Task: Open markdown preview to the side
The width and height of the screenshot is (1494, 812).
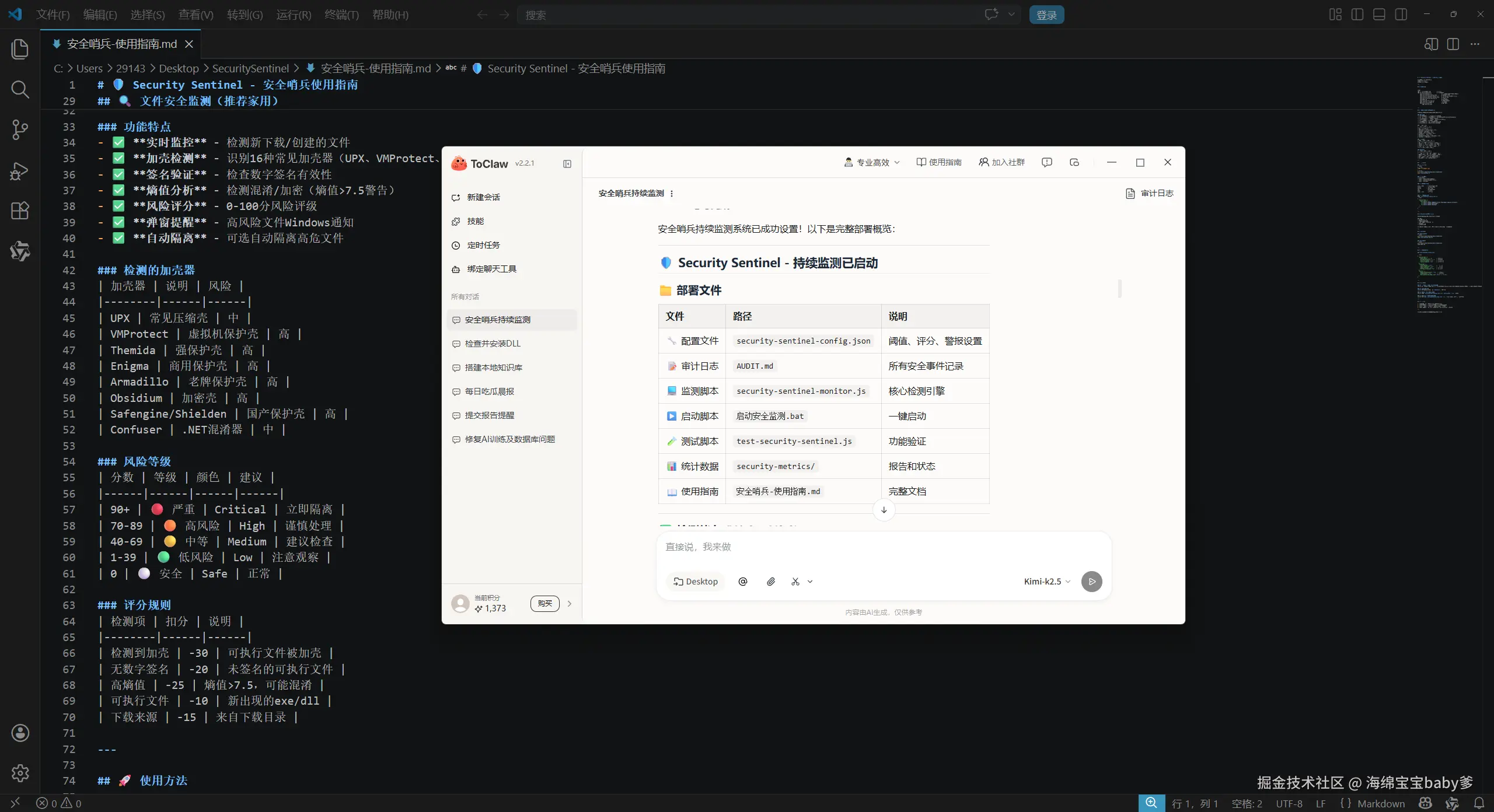Action: point(1431,44)
